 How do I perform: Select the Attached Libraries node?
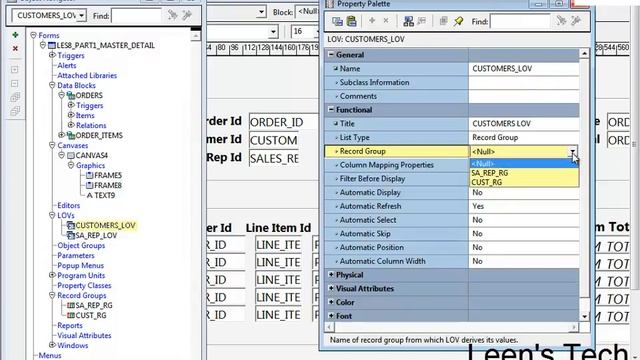pos(87,76)
